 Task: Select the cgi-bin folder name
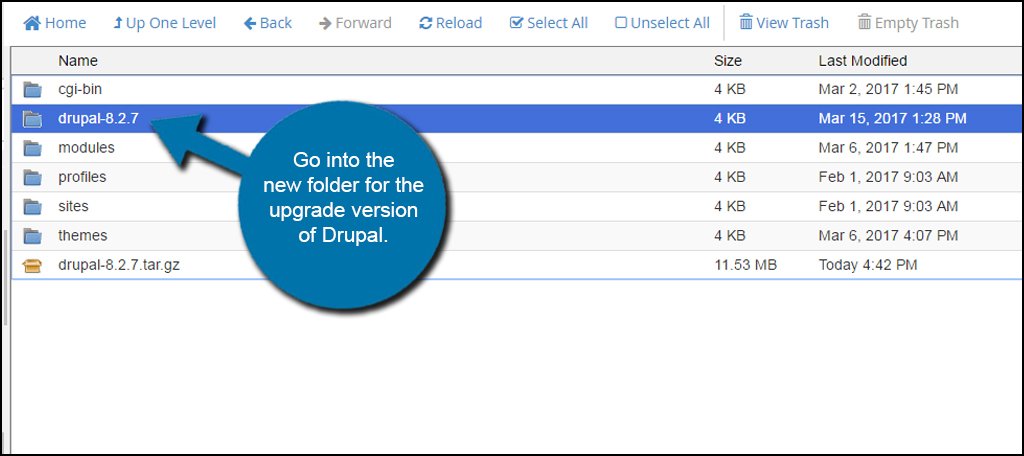(x=80, y=90)
